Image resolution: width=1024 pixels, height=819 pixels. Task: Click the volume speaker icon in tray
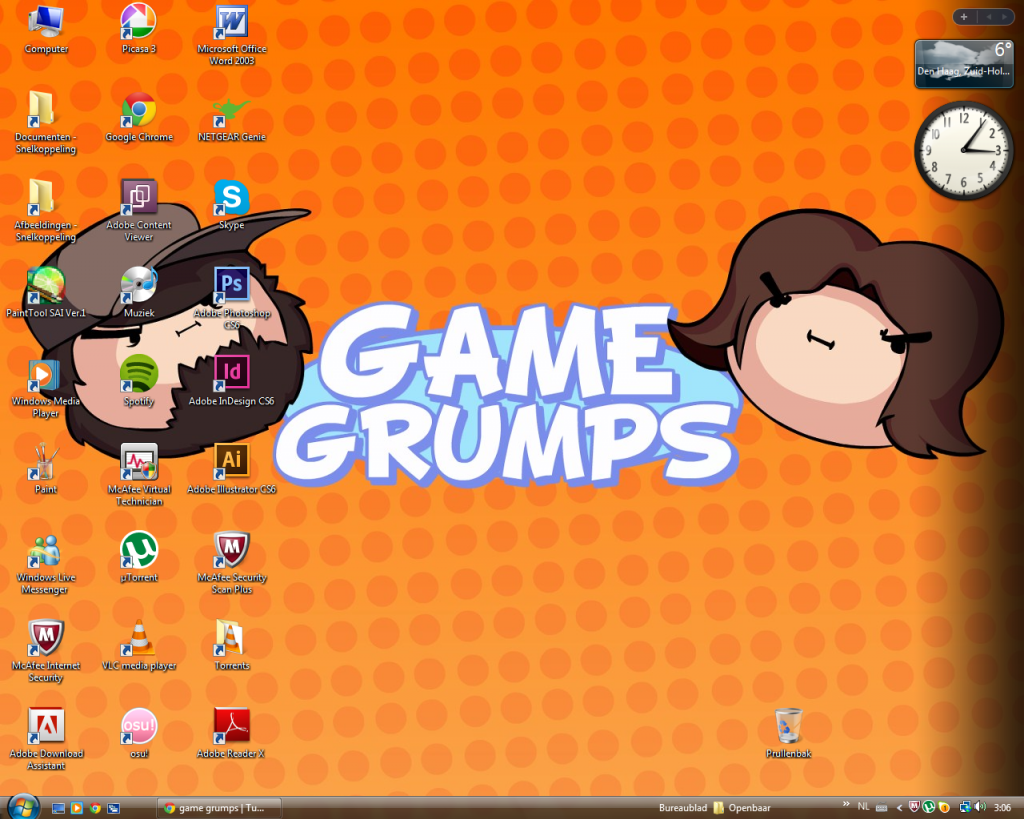coord(980,807)
